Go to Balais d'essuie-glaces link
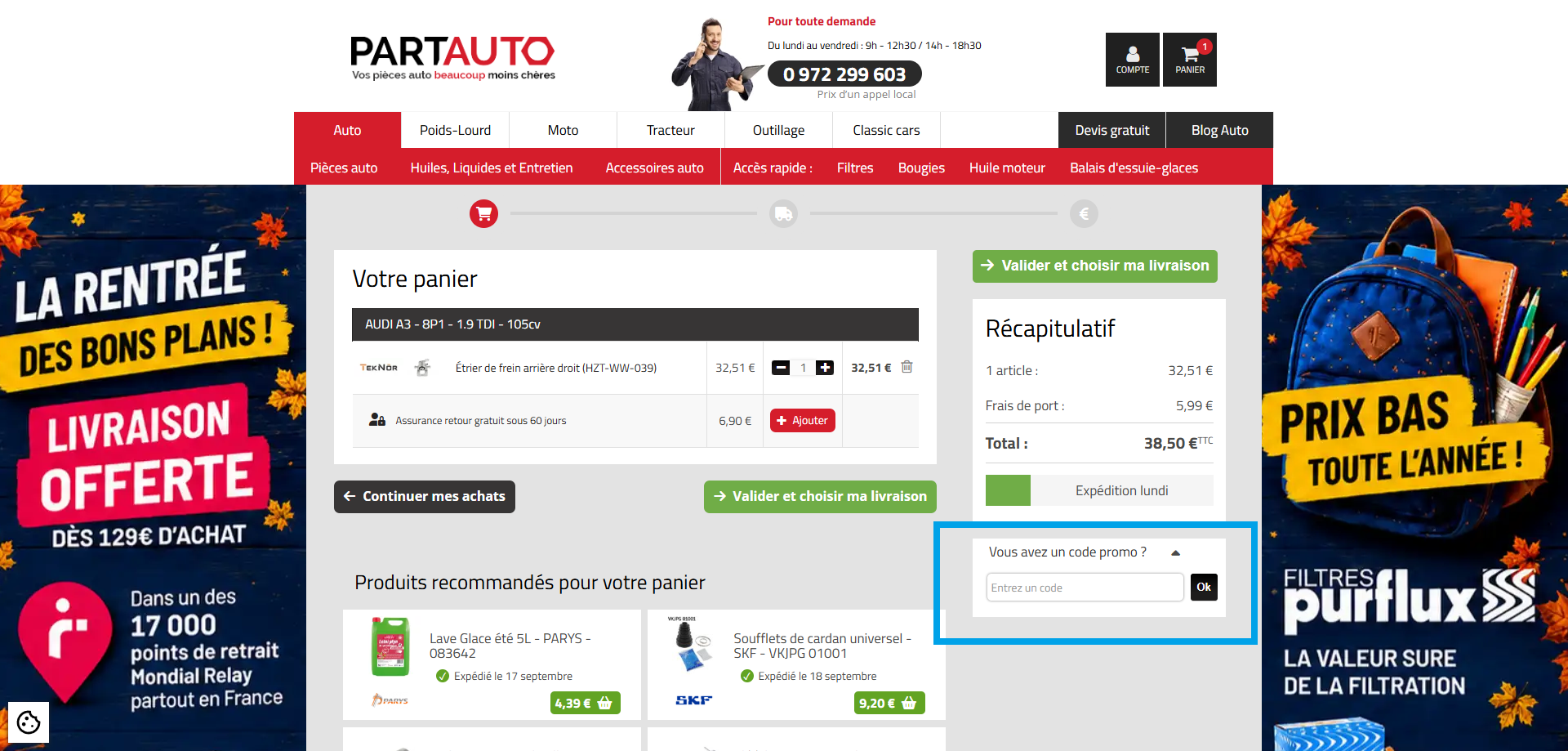This screenshot has height=751, width=1568. [1134, 168]
